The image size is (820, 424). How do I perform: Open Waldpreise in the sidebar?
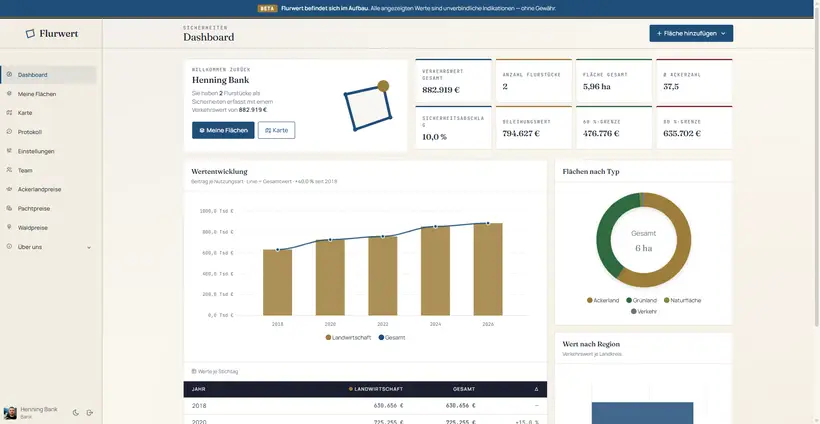pyautogui.click(x=49, y=228)
